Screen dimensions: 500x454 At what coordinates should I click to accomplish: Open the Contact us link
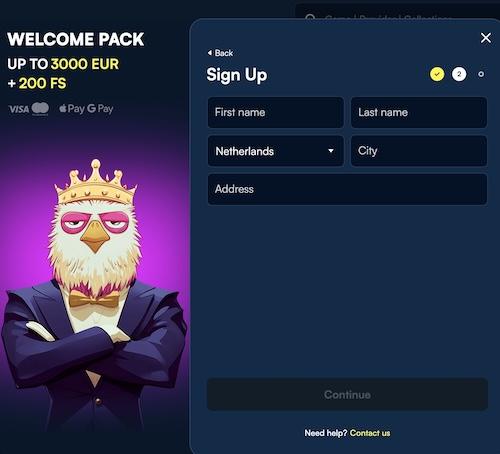coord(370,433)
